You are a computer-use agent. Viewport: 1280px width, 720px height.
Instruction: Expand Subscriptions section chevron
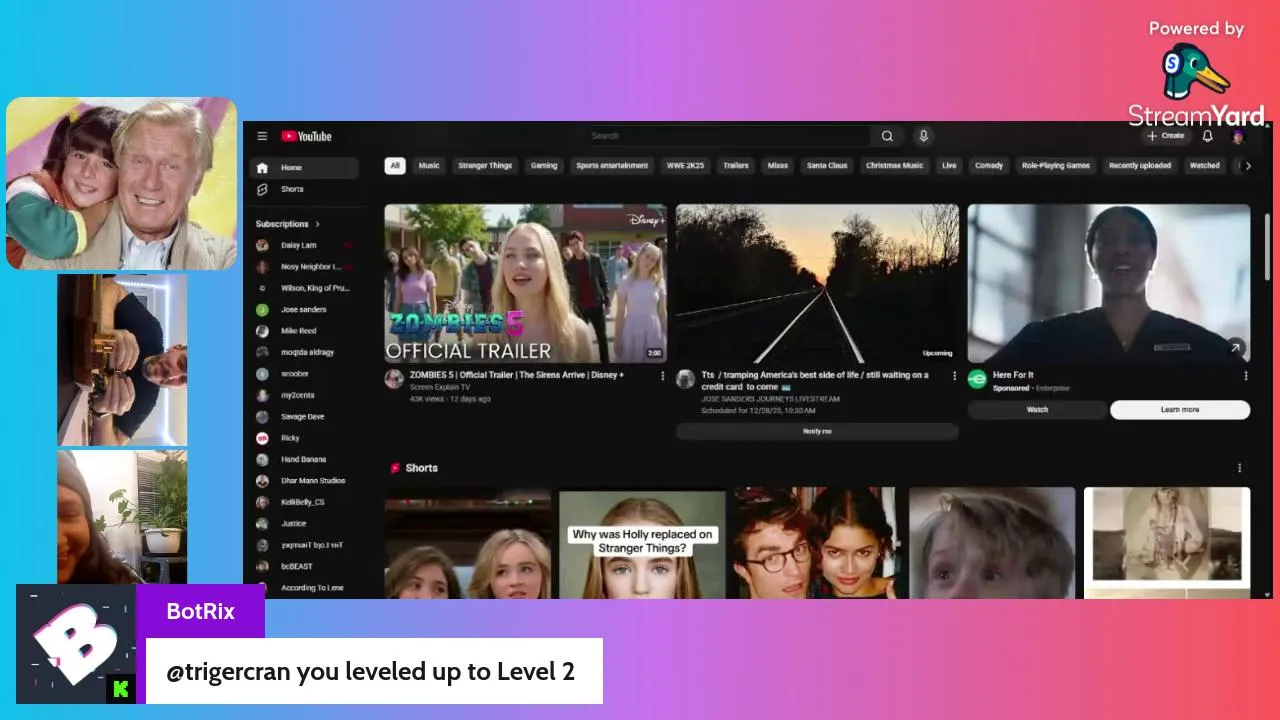318,224
